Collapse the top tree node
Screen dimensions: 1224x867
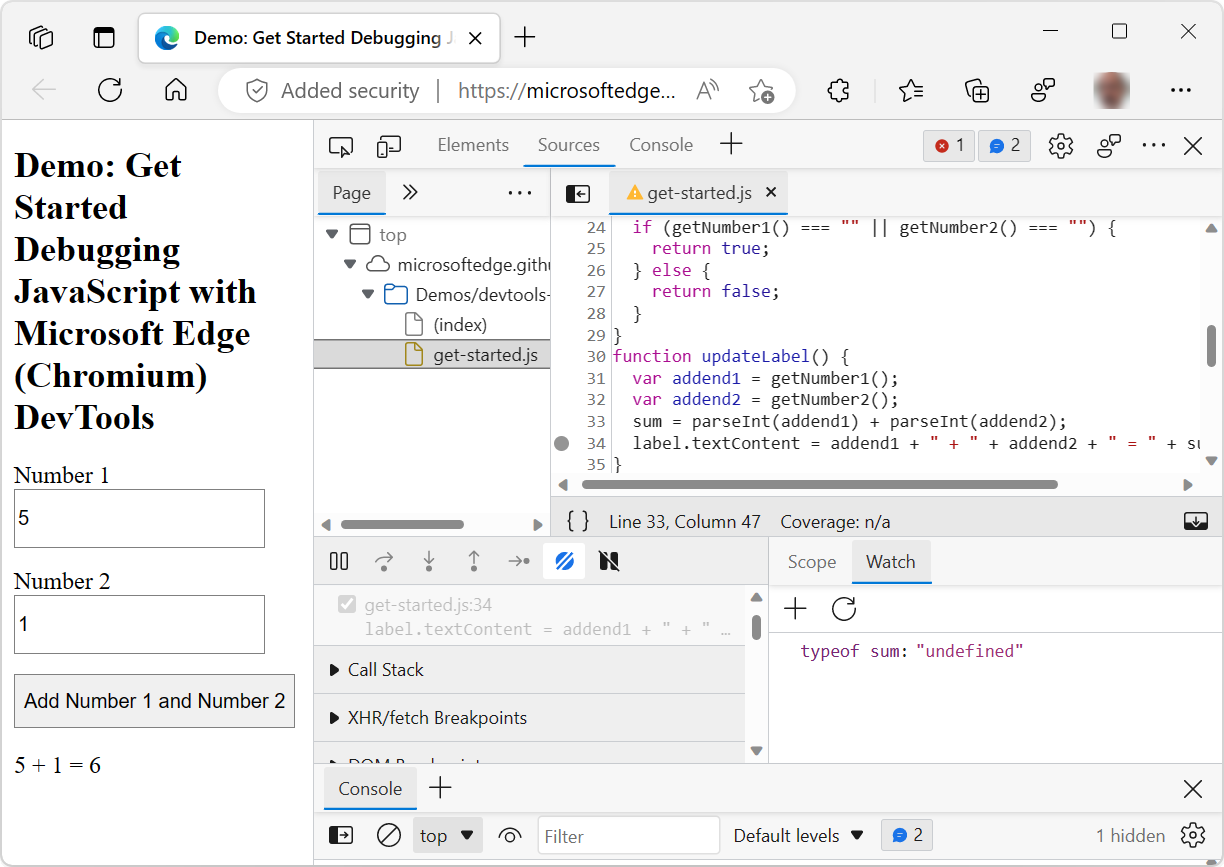click(x=332, y=235)
